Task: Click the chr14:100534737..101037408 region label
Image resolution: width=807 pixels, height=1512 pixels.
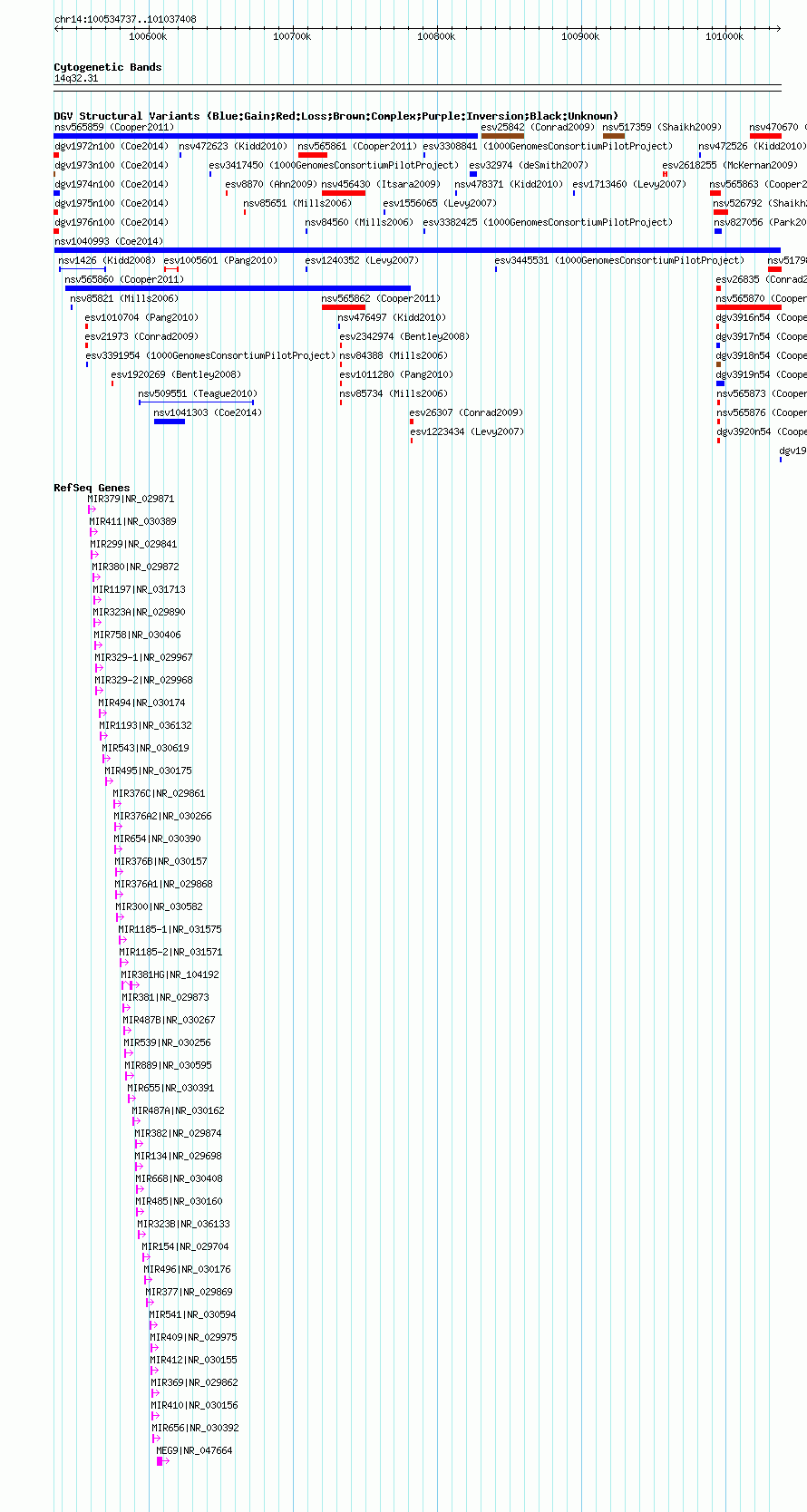Action: point(125,19)
